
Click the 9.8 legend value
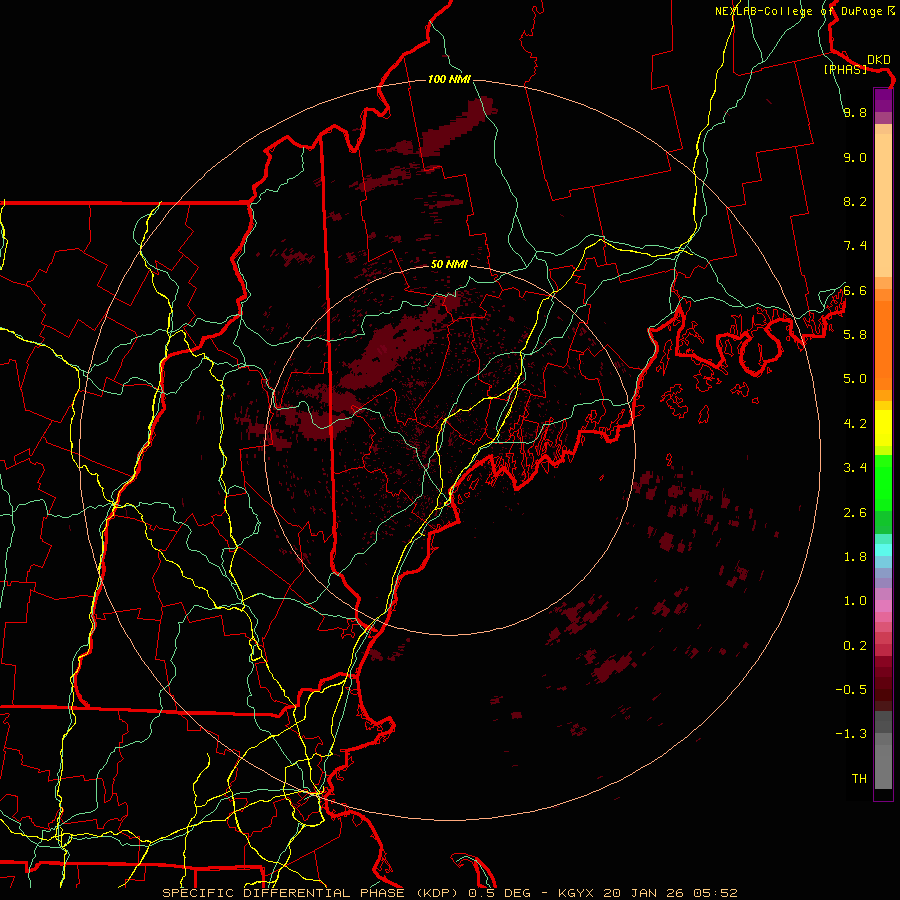tap(855, 112)
